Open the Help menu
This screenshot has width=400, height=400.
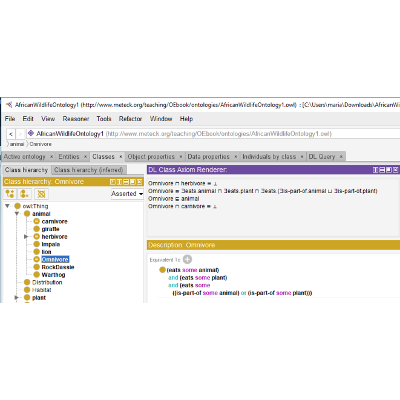click(x=186, y=119)
